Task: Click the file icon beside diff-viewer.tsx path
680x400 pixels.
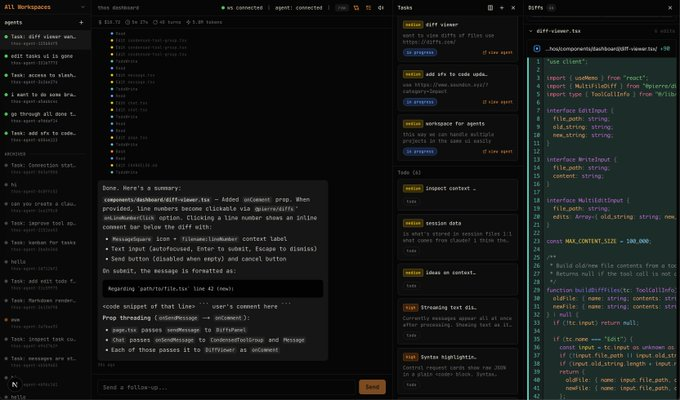Action: (x=537, y=49)
